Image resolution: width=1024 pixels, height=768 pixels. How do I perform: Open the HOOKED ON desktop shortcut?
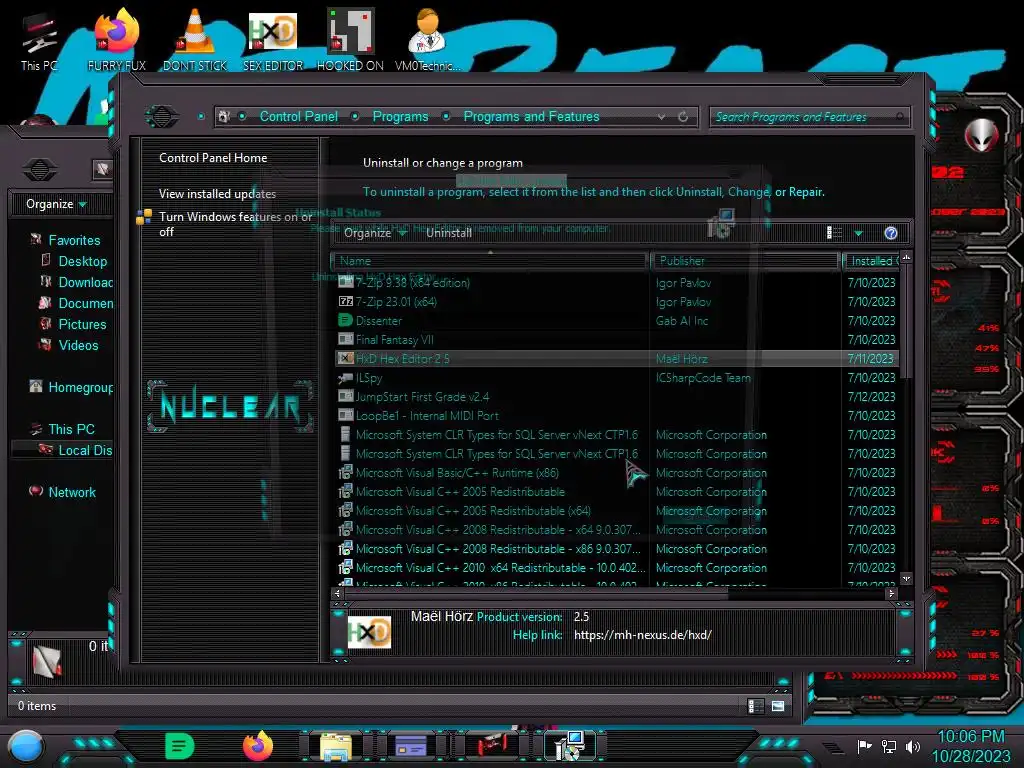(350, 40)
